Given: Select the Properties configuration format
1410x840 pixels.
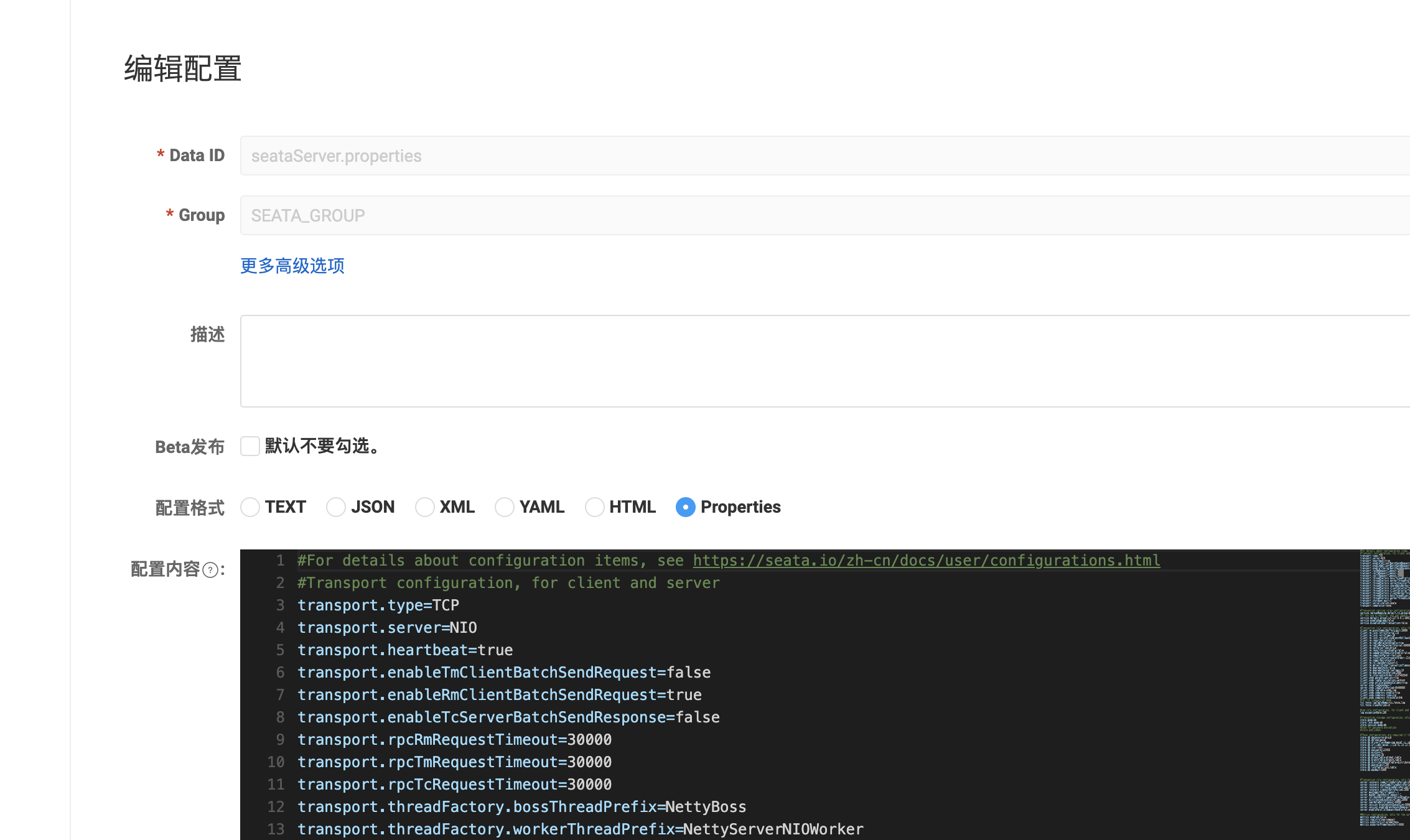Looking at the screenshot, I should click(x=685, y=507).
